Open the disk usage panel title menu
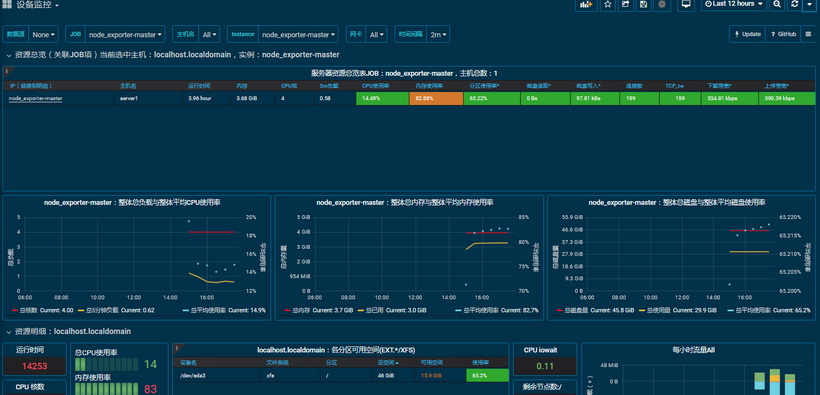 [x=677, y=202]
